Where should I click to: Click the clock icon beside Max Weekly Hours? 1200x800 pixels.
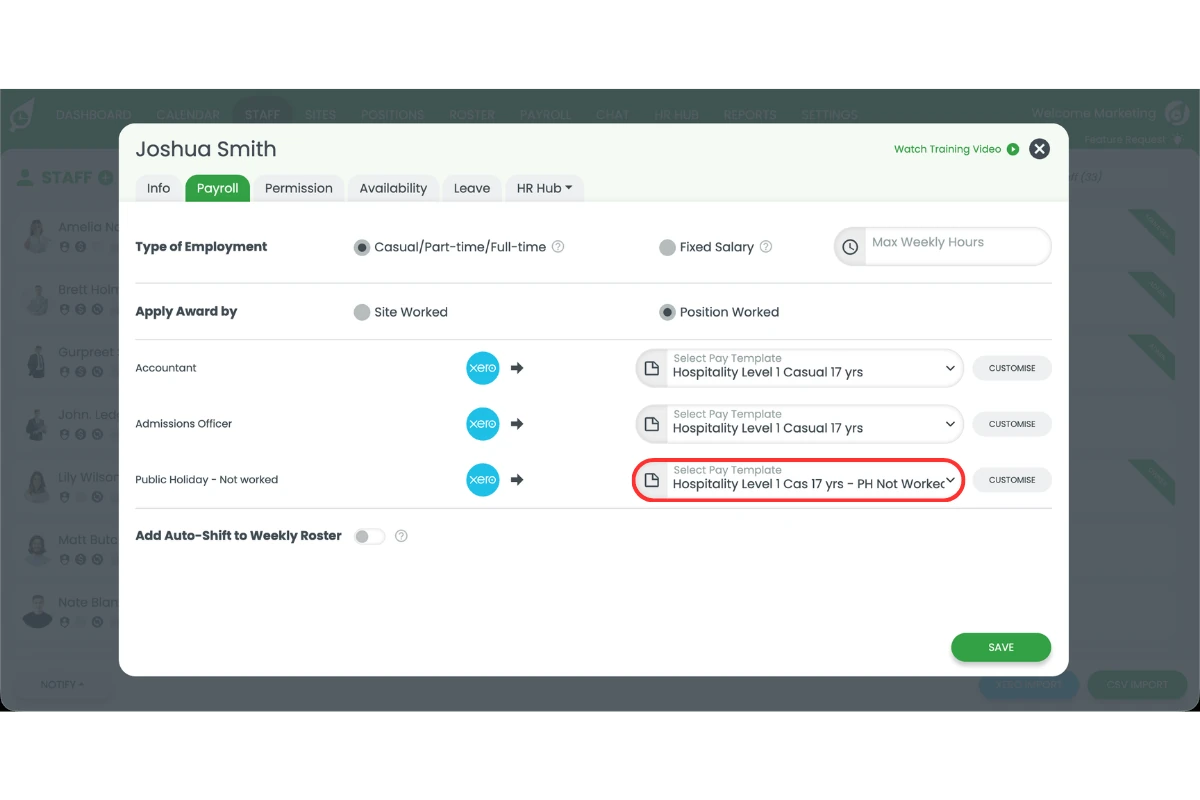[850, 247]
